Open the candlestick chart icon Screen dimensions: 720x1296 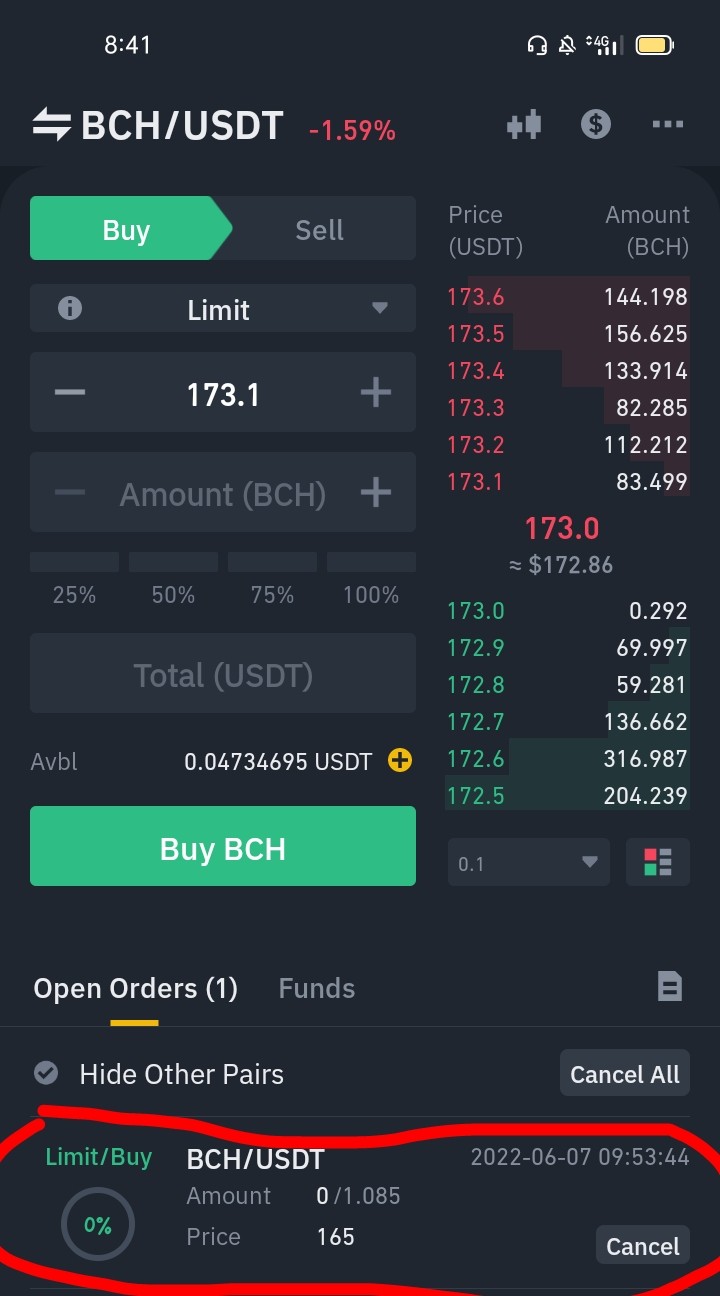[524, 125]
